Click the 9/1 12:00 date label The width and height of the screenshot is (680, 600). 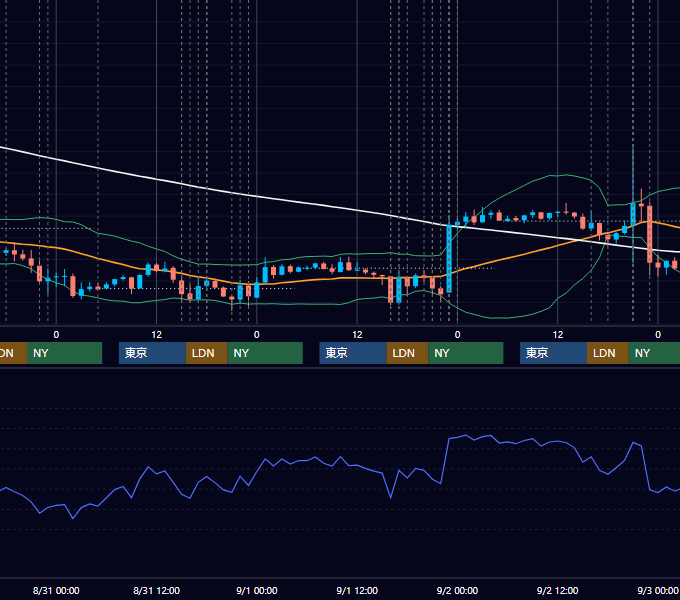357,590
